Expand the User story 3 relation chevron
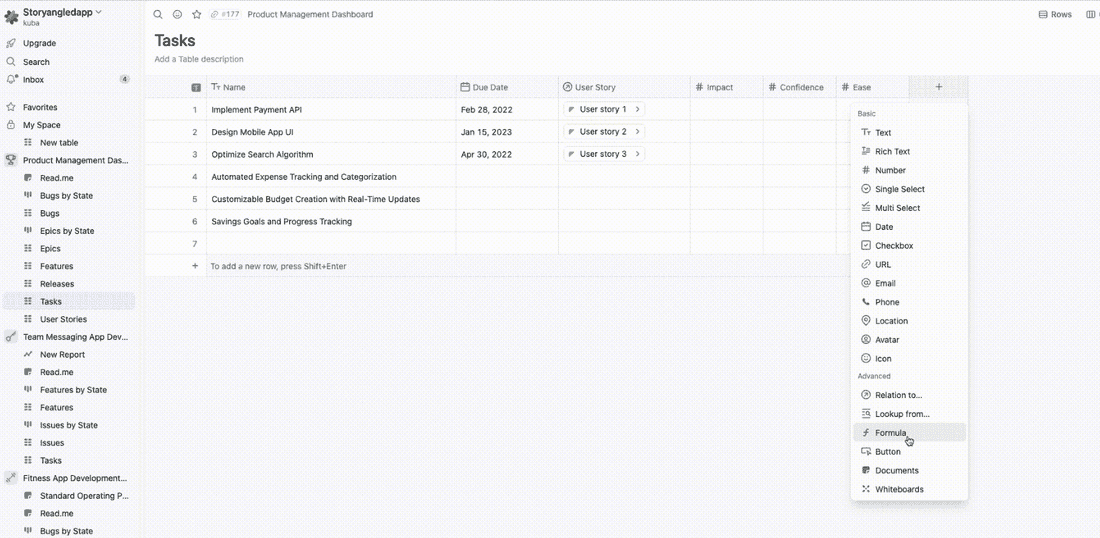 coord(637,154)
